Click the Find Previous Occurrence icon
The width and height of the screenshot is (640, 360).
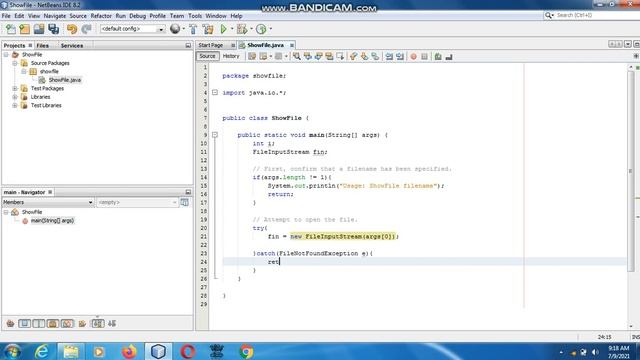pos(308,57)
